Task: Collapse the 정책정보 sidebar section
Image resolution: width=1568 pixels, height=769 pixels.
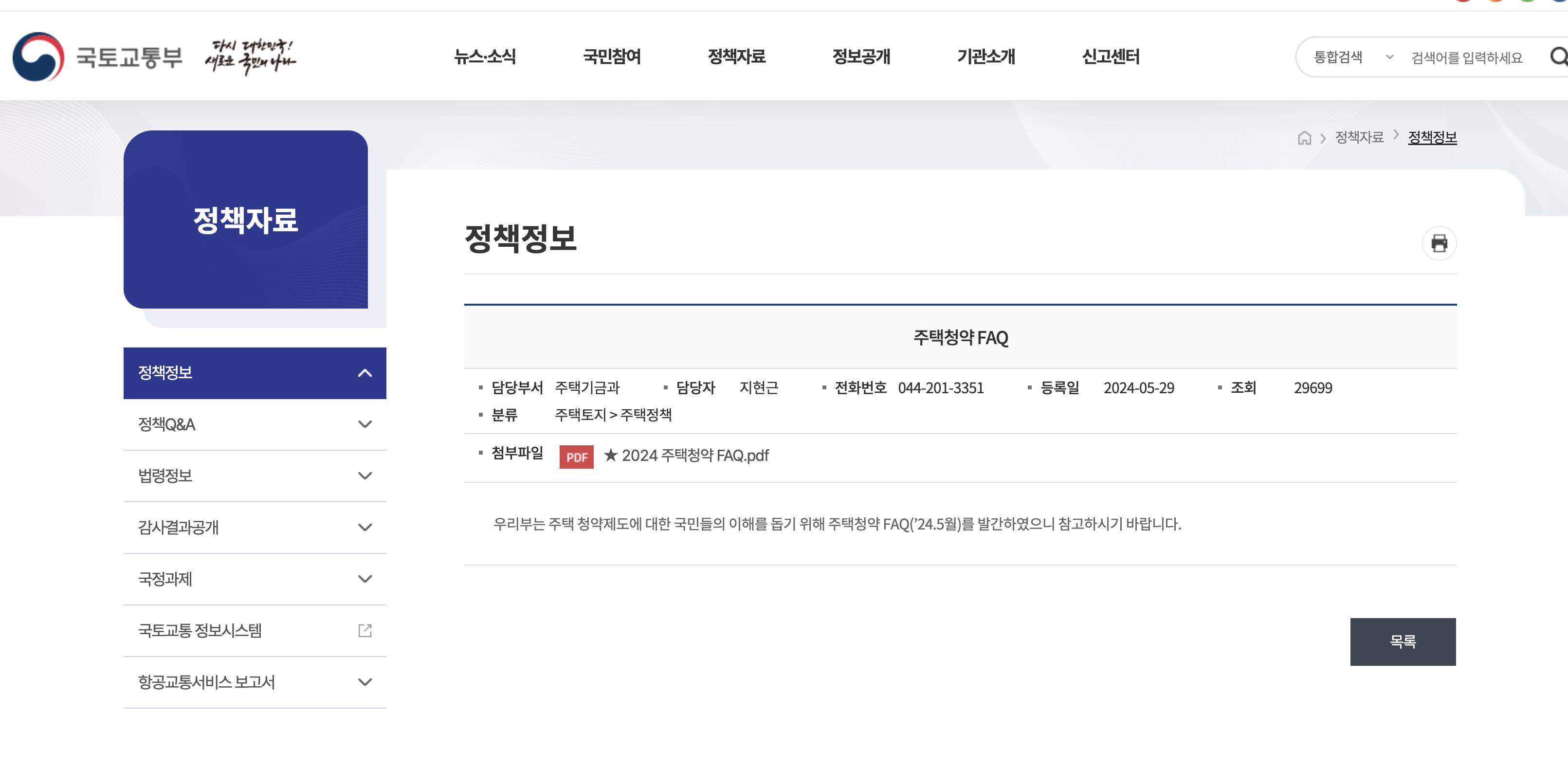Action: [x=365, y=373]
